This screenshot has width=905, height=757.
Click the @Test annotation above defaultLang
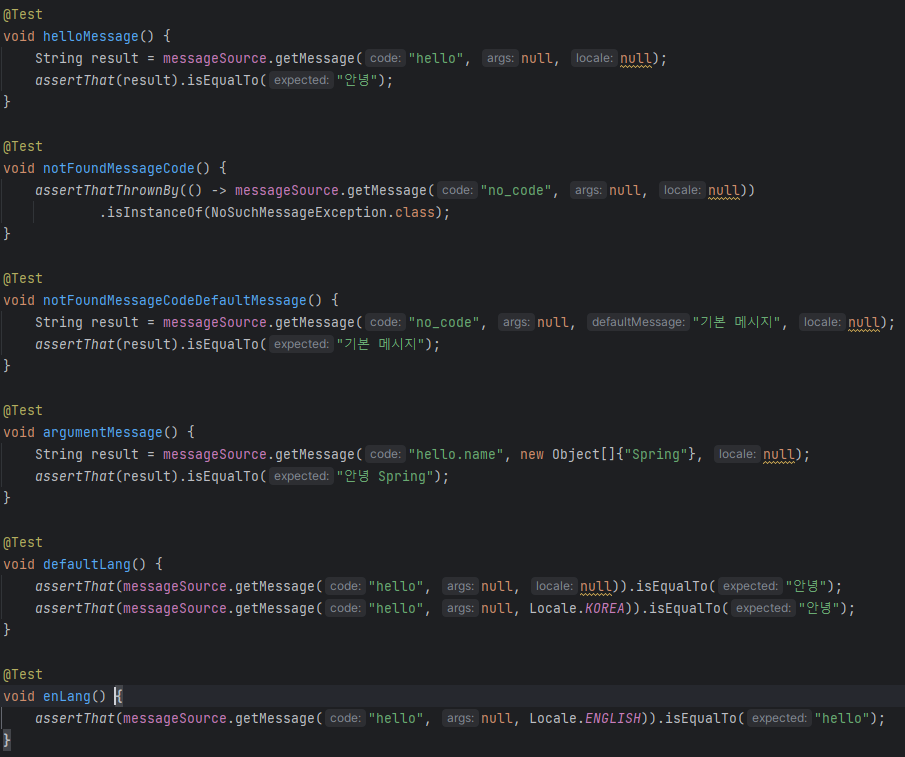pos(23,543)
